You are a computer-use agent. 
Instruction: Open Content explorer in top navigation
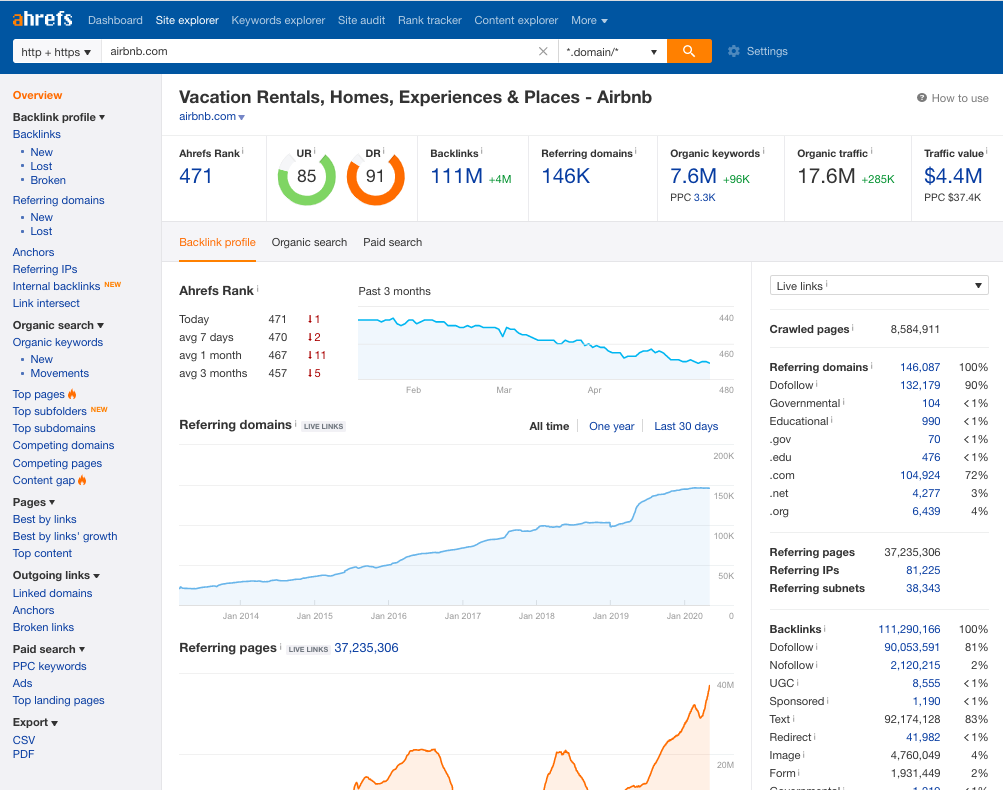[516, 20]
